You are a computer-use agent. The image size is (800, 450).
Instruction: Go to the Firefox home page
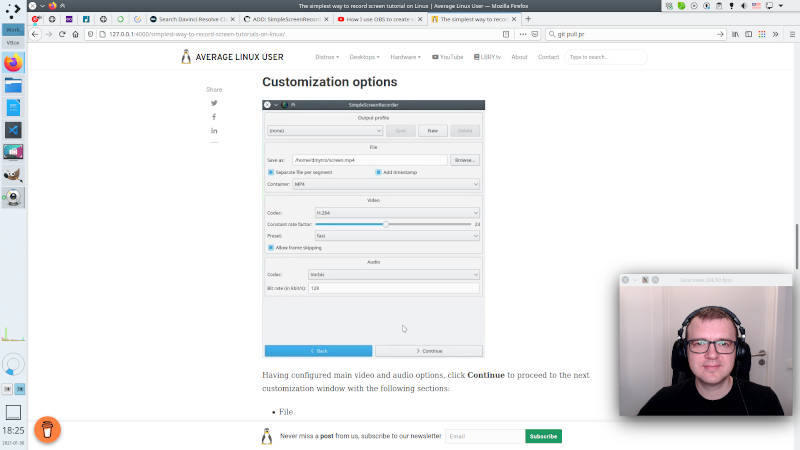pos(76,34)
